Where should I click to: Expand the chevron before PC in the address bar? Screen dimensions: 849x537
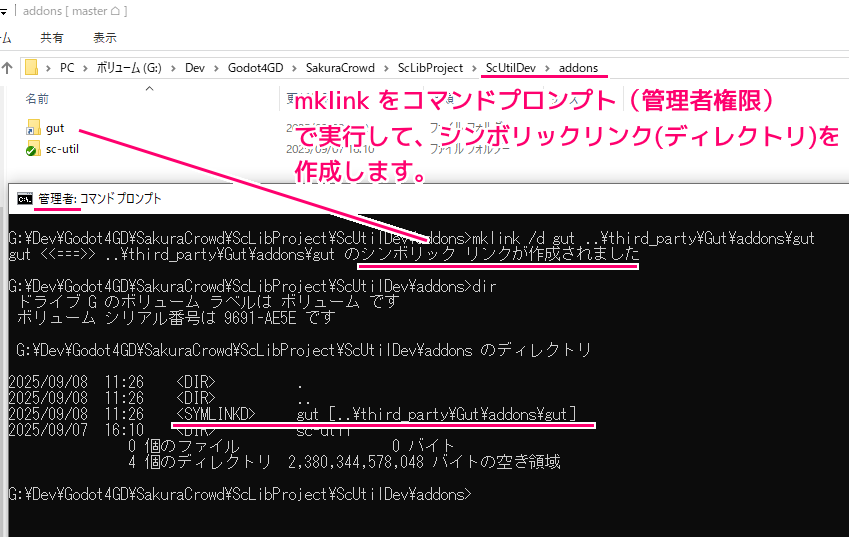[48, 68]
